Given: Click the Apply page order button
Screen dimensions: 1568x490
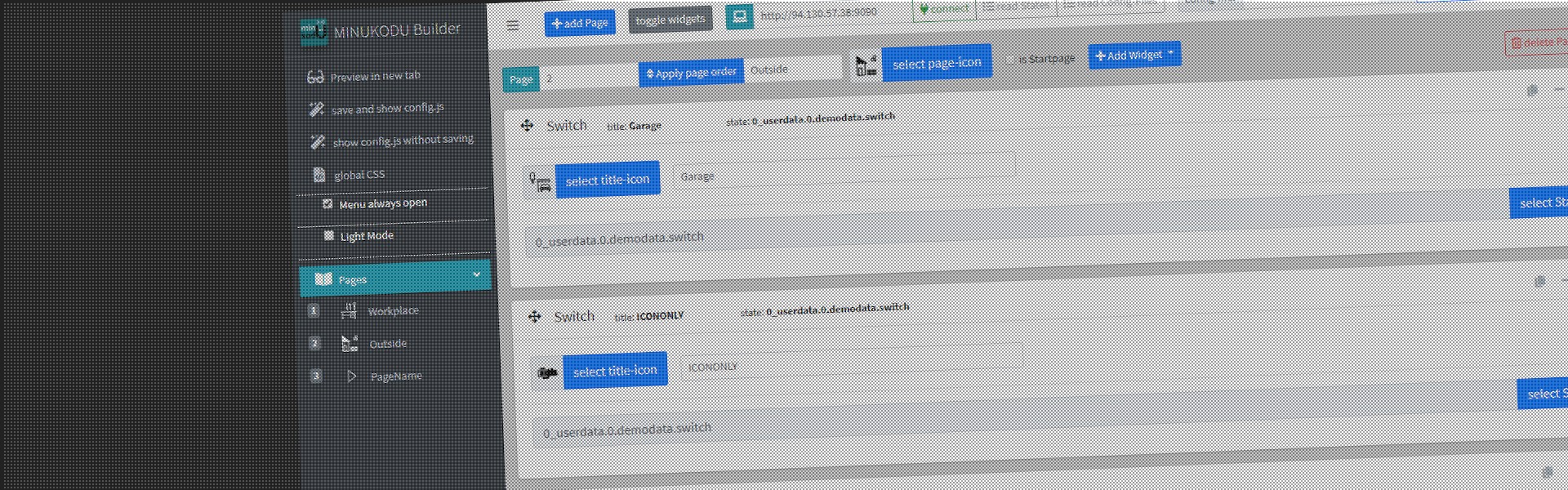Looking at the screenshot, I should tap(691, 73).
